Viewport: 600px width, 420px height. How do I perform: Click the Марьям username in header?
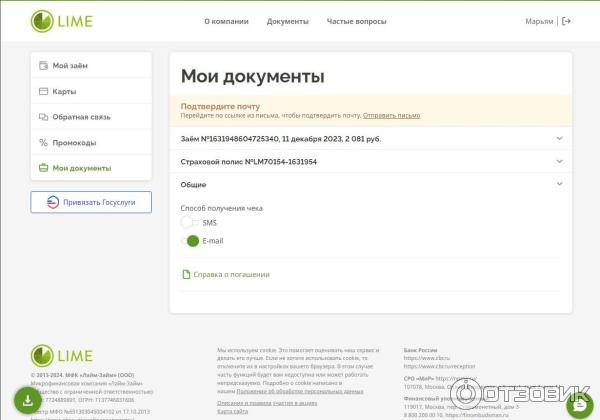tap(539, 21)
